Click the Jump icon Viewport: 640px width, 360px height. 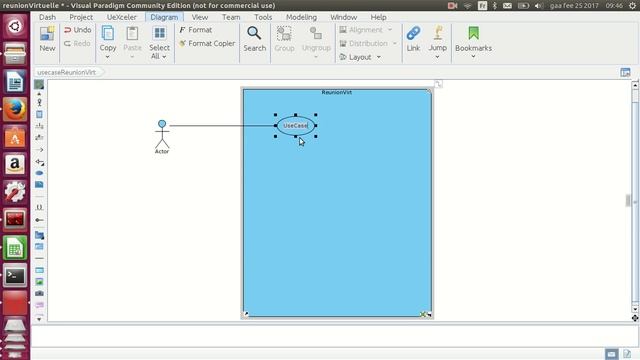438,33
